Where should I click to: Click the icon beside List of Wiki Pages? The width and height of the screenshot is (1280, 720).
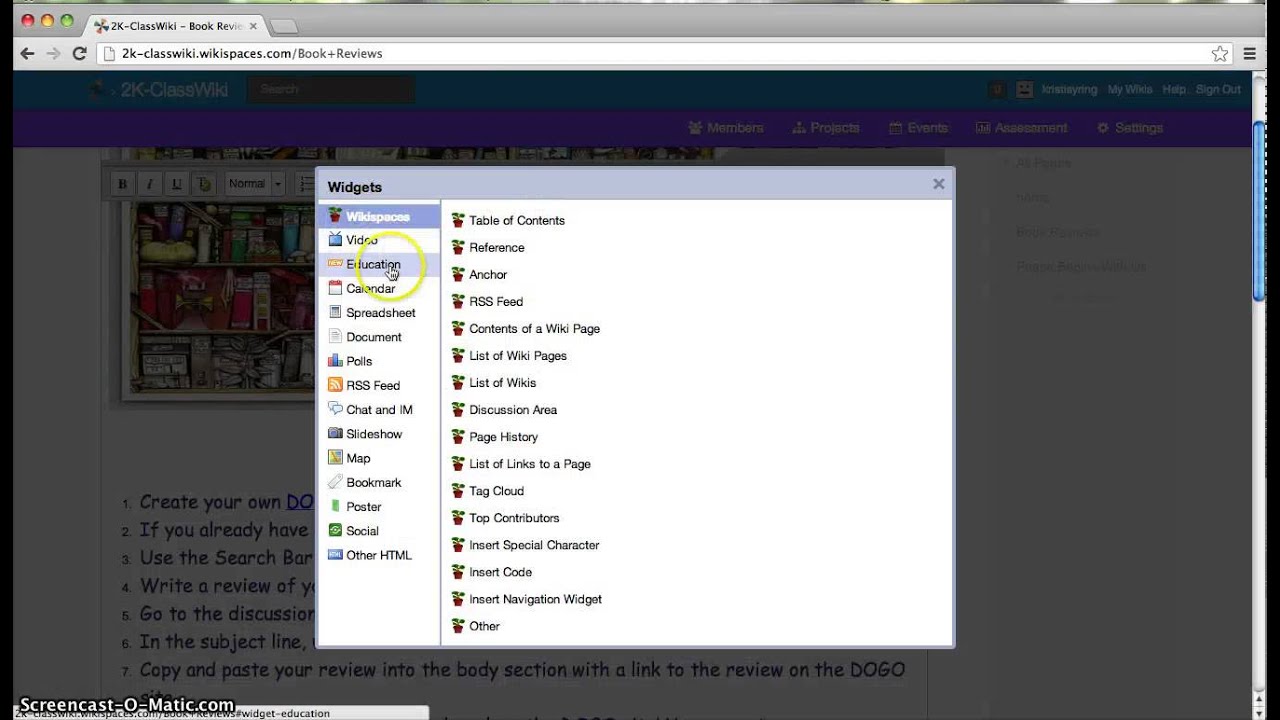click(x=458, y=355)
